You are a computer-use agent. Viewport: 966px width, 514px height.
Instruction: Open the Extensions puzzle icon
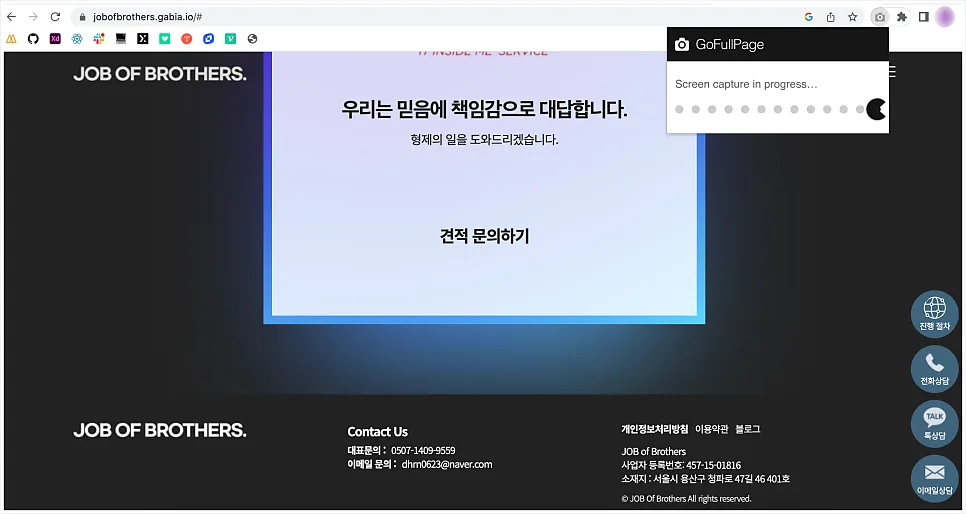click(x=902, y=17)
